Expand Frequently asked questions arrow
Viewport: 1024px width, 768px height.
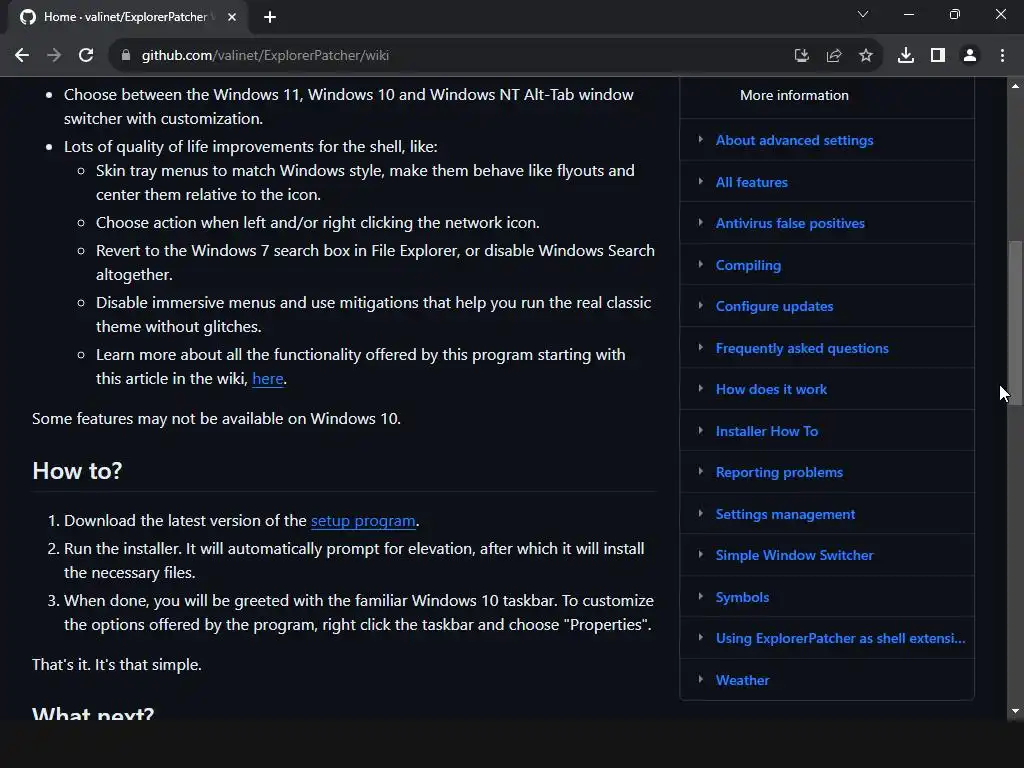[701, 347]
